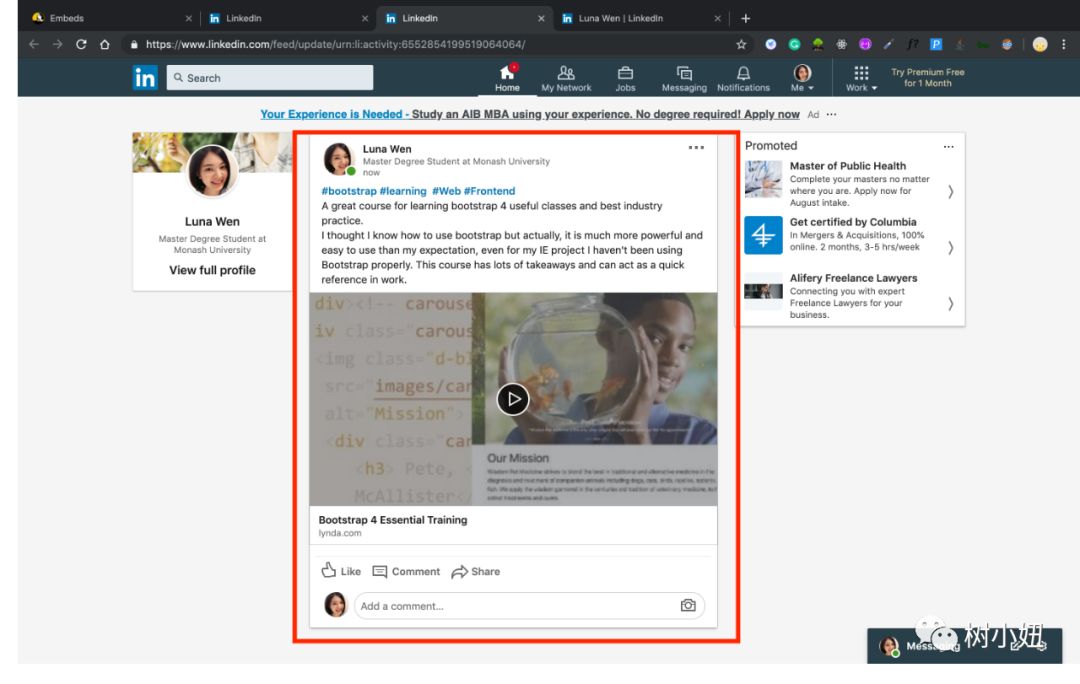
Task: Open the Notifications bell icon
Action: click(x=743, y=78)
